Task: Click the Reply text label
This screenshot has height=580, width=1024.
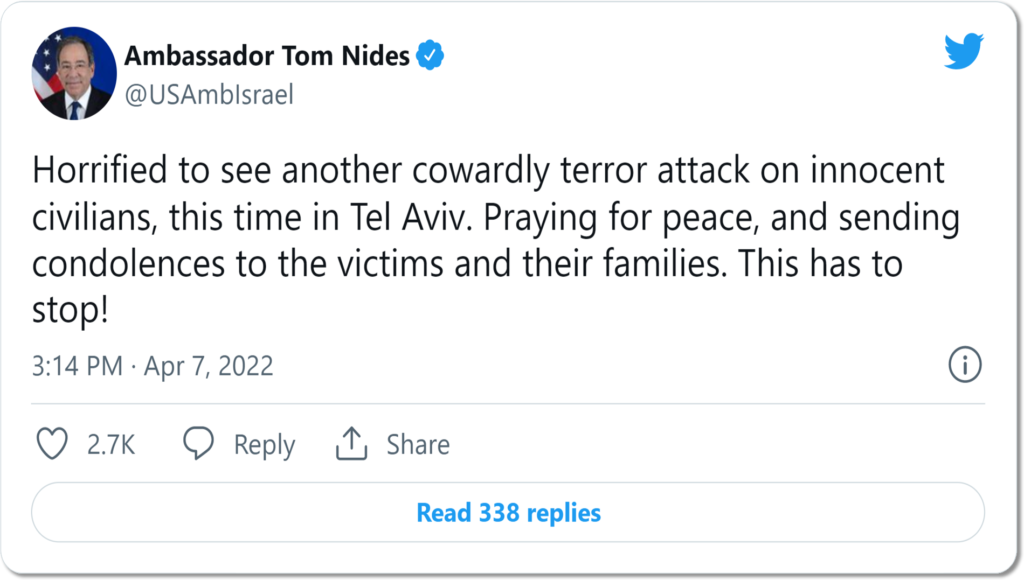Action: click(x=264, y=445)
